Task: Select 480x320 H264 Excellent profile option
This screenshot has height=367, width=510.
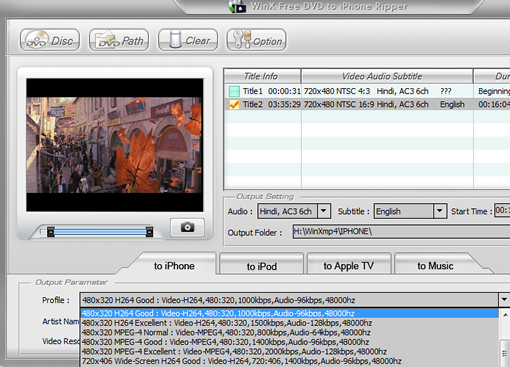Action: pos(289,323)
